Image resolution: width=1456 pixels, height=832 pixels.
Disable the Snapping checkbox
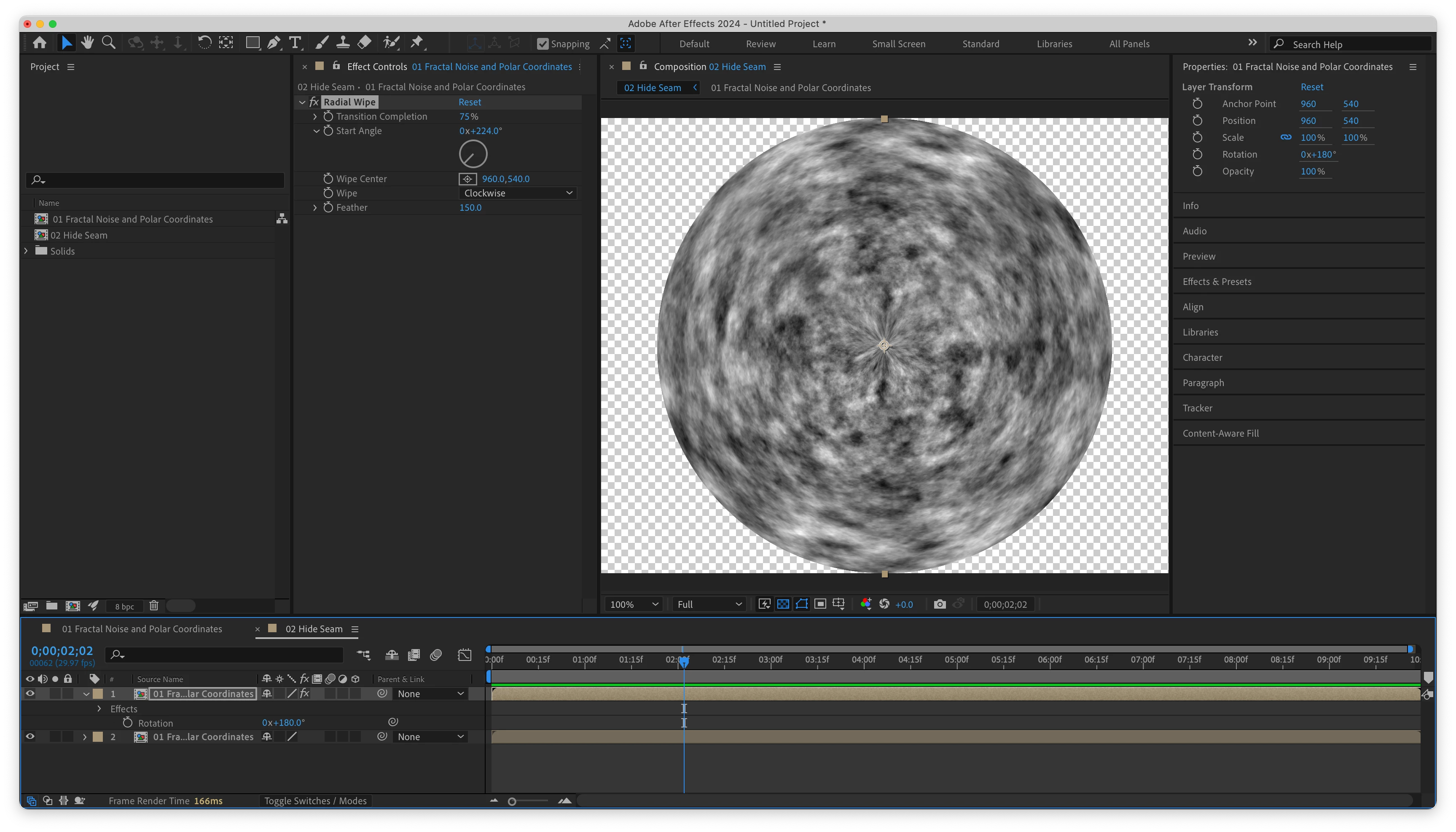point(543,44)
